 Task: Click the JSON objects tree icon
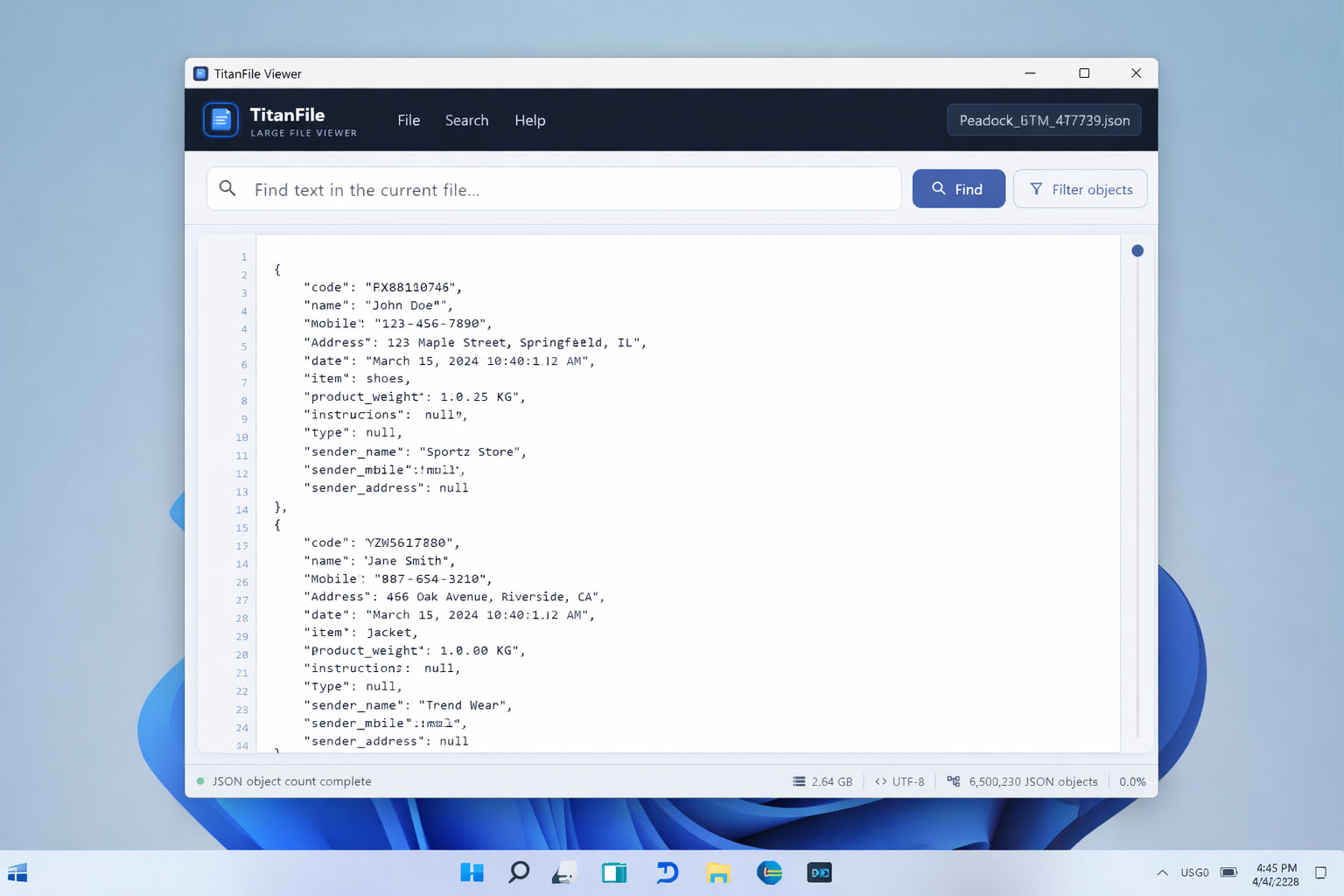(x=953, y=781)
